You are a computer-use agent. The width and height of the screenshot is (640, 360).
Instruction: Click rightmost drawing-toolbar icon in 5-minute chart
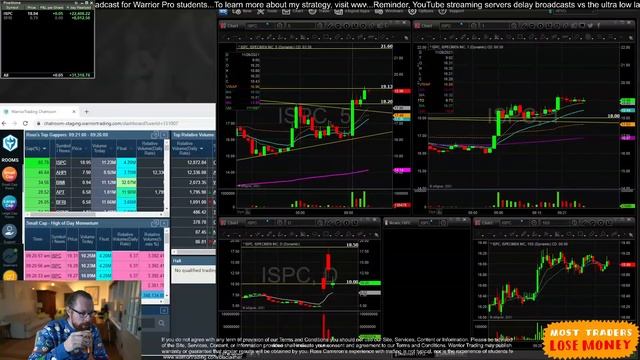[406, 38]
